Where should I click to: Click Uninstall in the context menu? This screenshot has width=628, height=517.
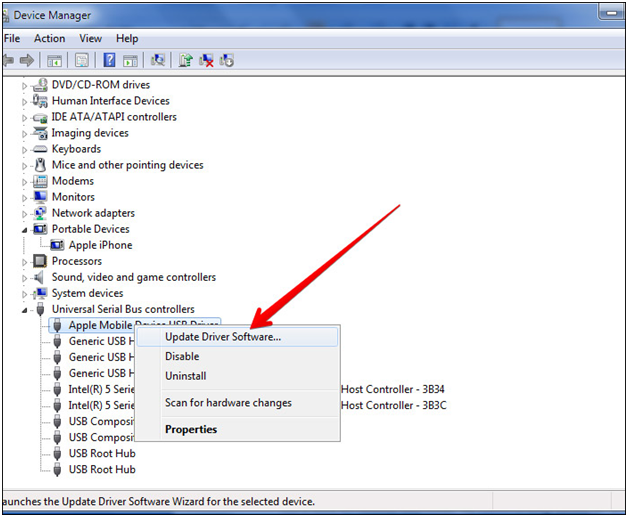coord(186,376)
